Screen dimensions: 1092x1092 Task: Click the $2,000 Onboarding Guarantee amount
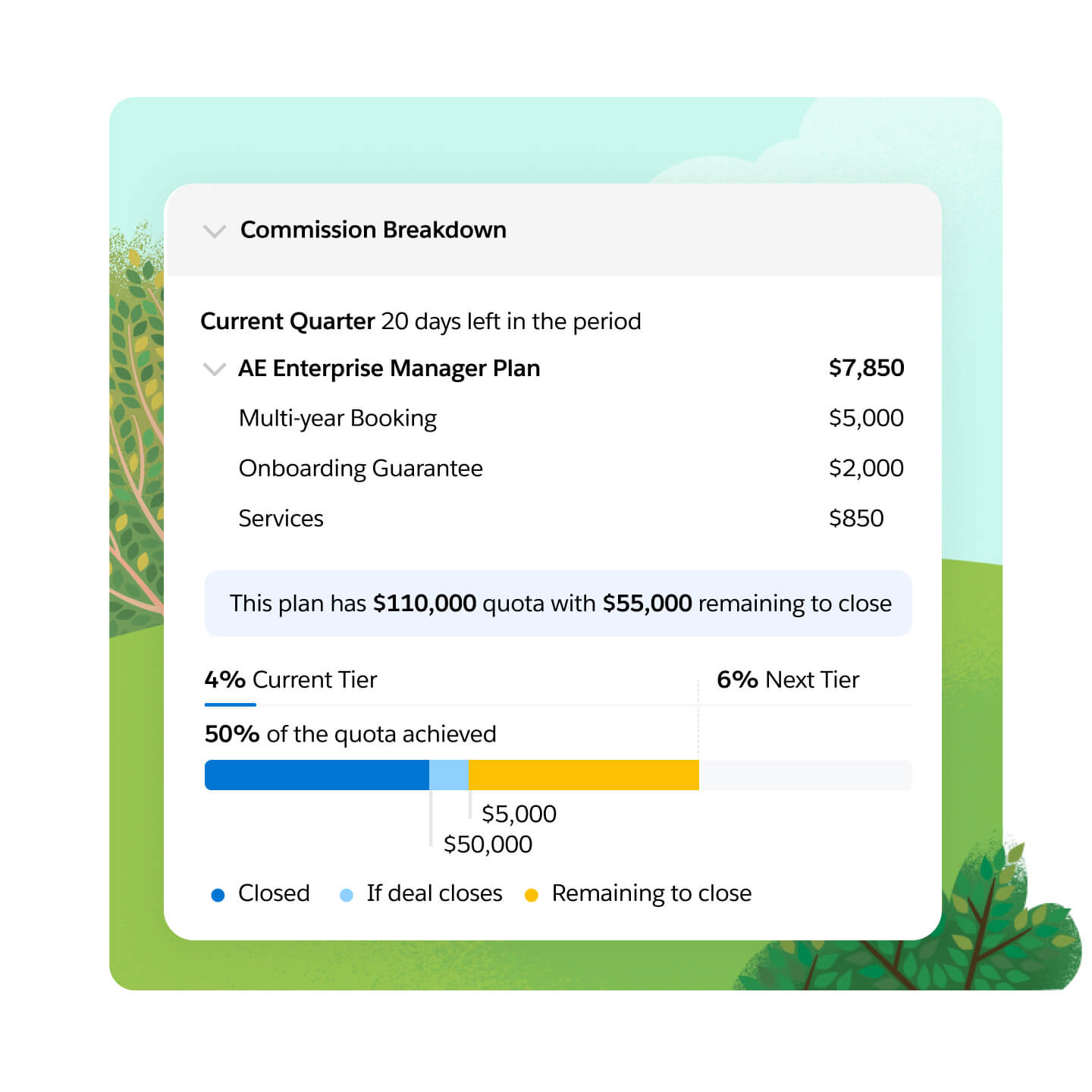point(866,469)
